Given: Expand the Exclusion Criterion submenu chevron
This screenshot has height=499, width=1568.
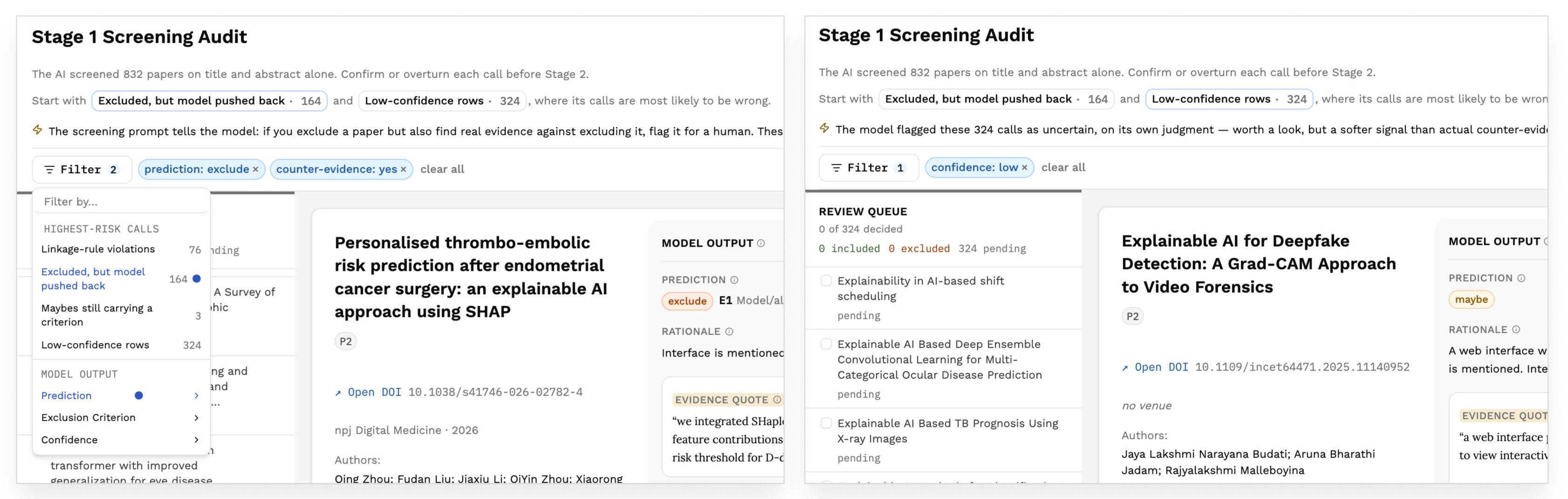Looking at the screenshot, I should 196,418.
